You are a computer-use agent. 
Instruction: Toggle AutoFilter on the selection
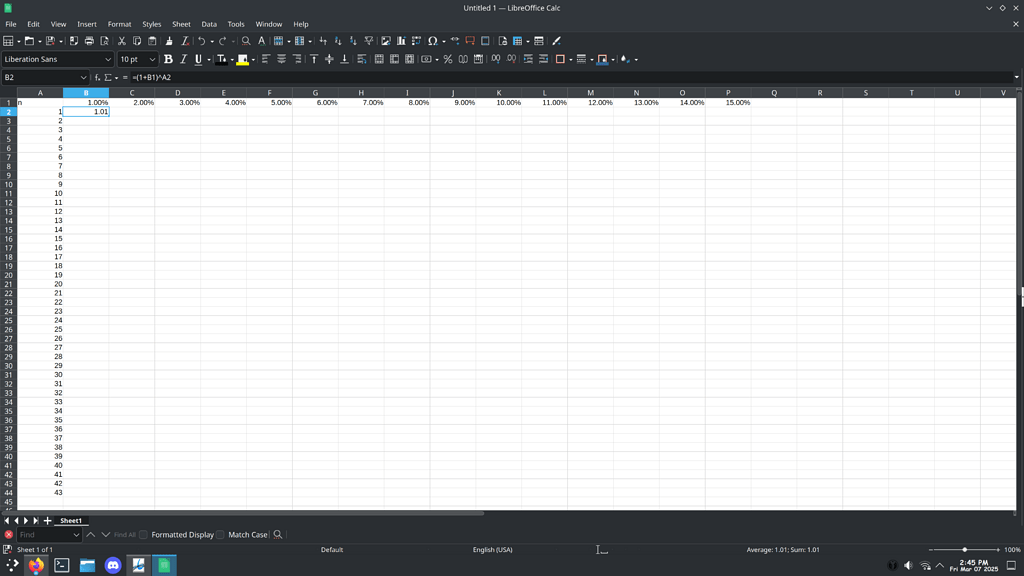pos(368,41)
